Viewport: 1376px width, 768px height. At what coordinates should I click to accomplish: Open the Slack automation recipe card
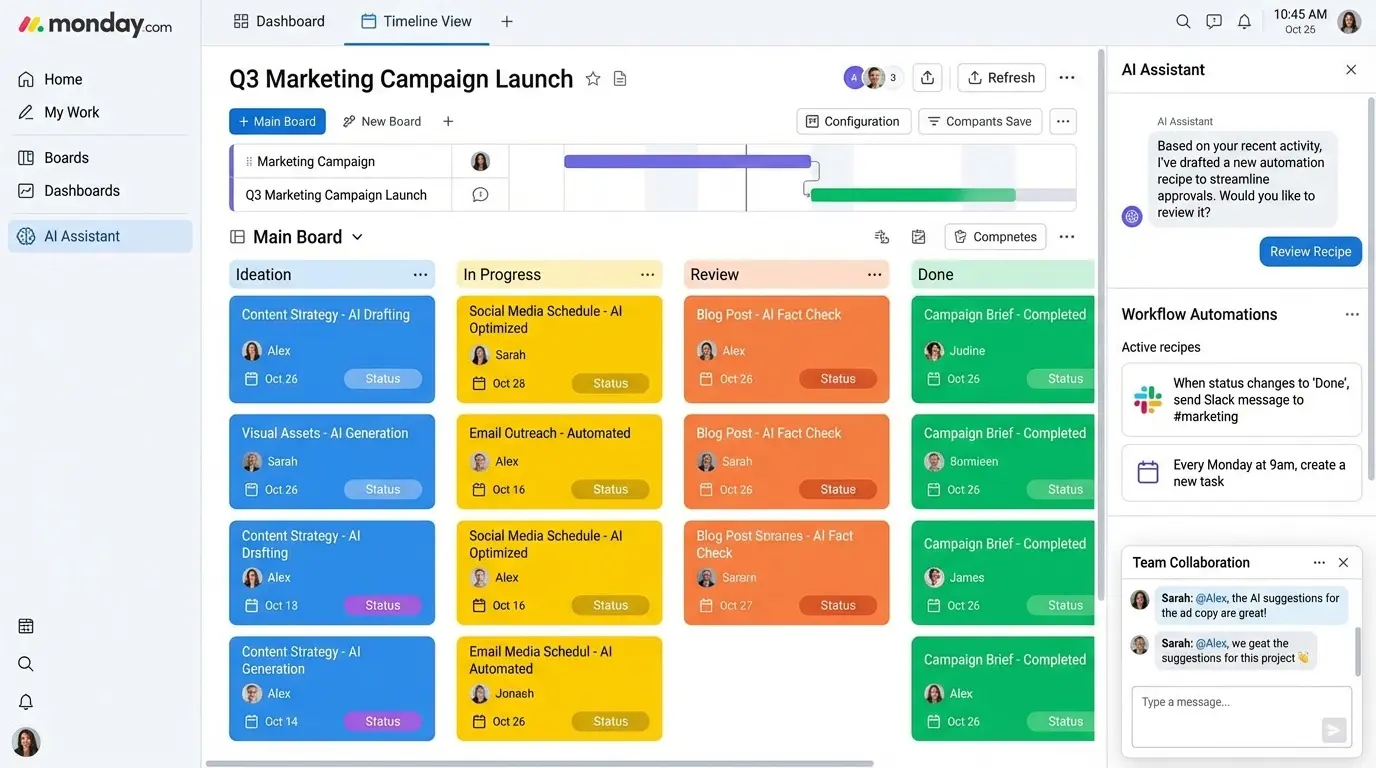click(1241, 400)
